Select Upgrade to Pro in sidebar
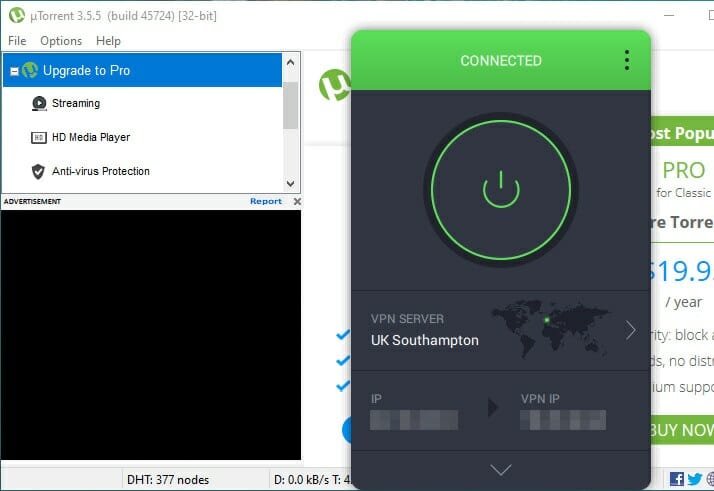Viewport: 714px width, 491px height. (142, 70)
